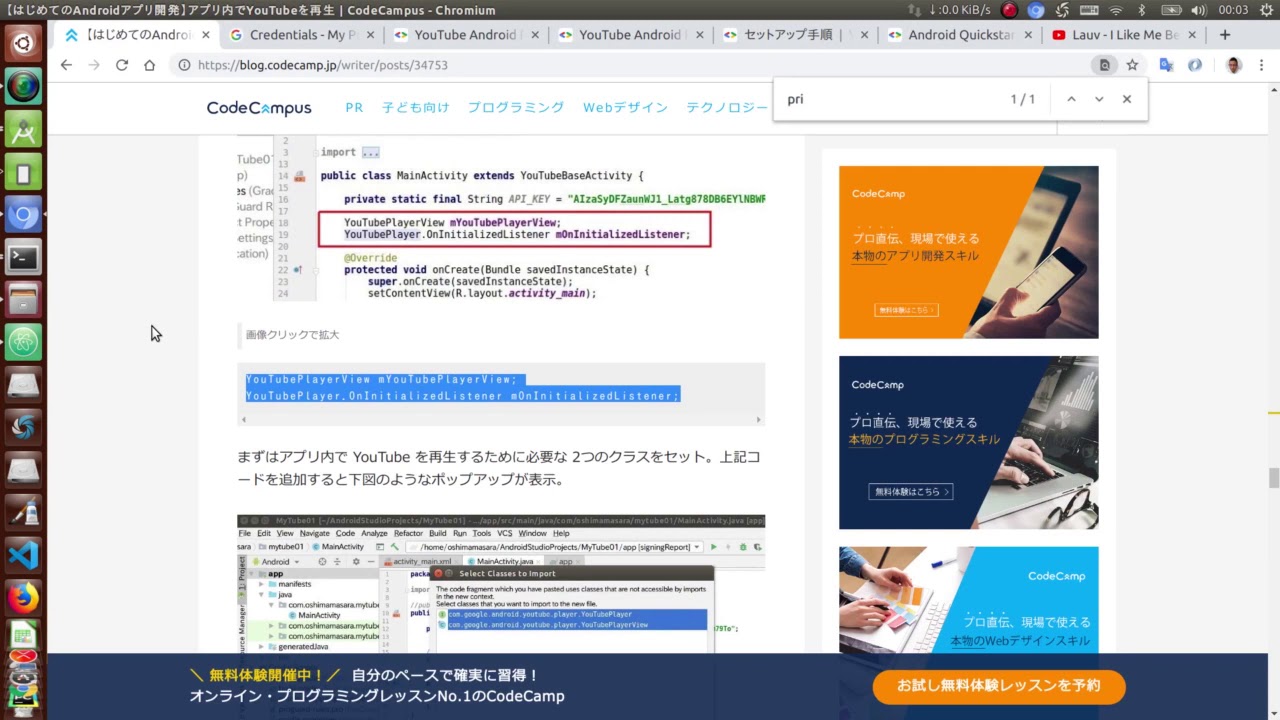
Task: Jump to previous find result
Action: point(1071,99)
